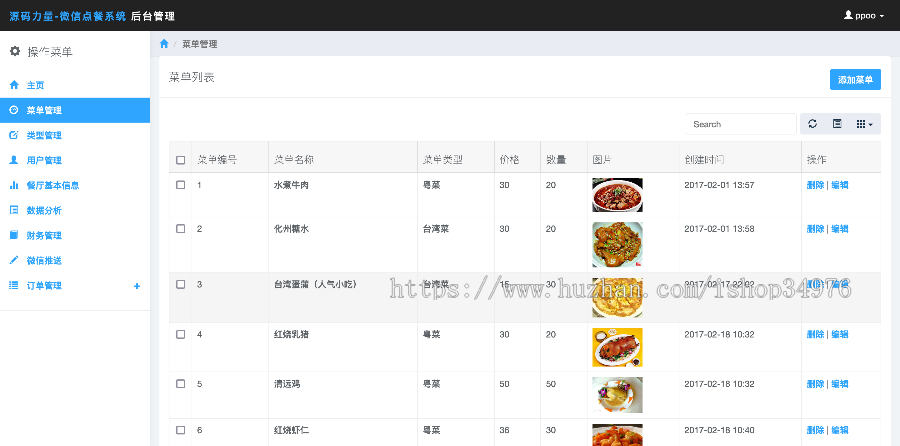The width and height of the screenshot is (900, 446).
Task: Click the list icon next to 订单管理
Action: pos(14,285)
